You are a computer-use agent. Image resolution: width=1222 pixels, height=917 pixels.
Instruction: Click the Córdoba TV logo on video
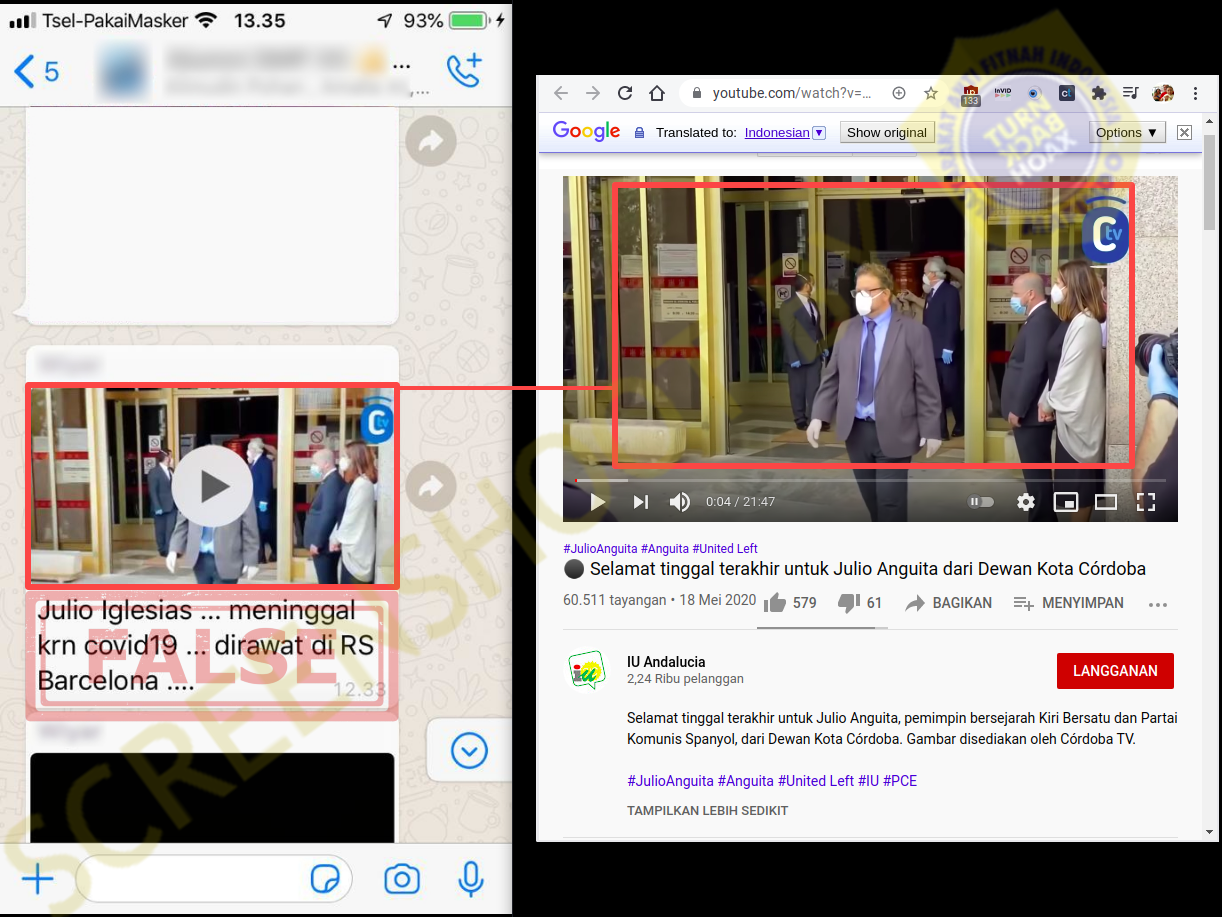pos(1105,234)
